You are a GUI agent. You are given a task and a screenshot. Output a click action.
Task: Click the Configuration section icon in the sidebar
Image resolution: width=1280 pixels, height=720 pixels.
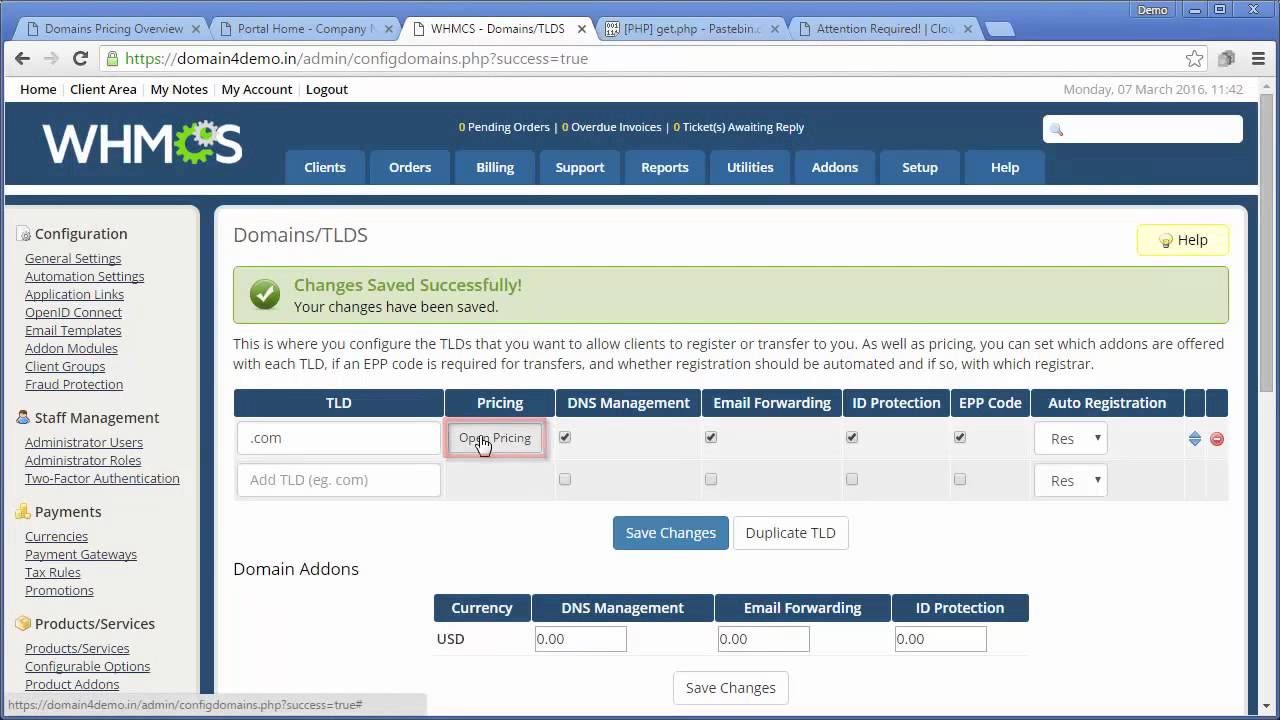[23, 234]
